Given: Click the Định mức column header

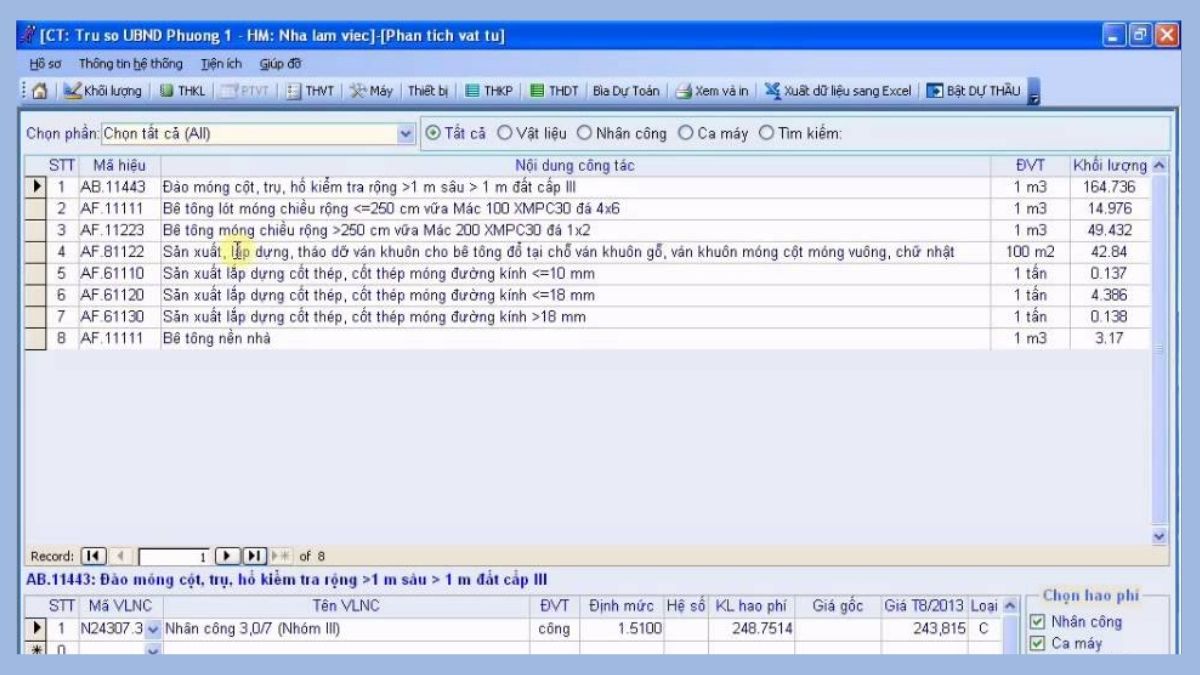Looking at the screenshot, I should pos(621,606).
